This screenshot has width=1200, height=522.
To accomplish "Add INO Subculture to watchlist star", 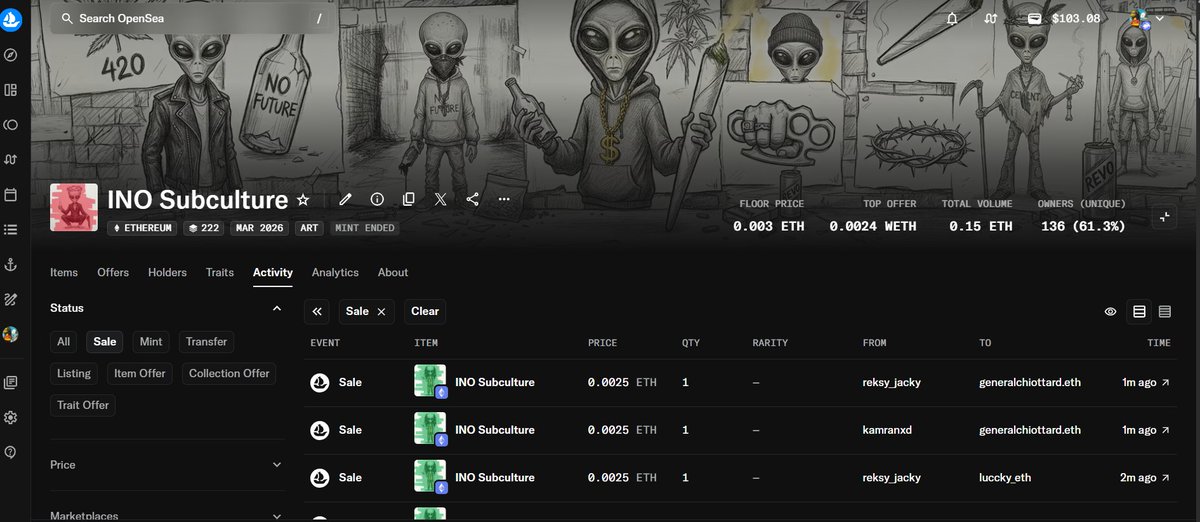I will [x=303, y=200].
